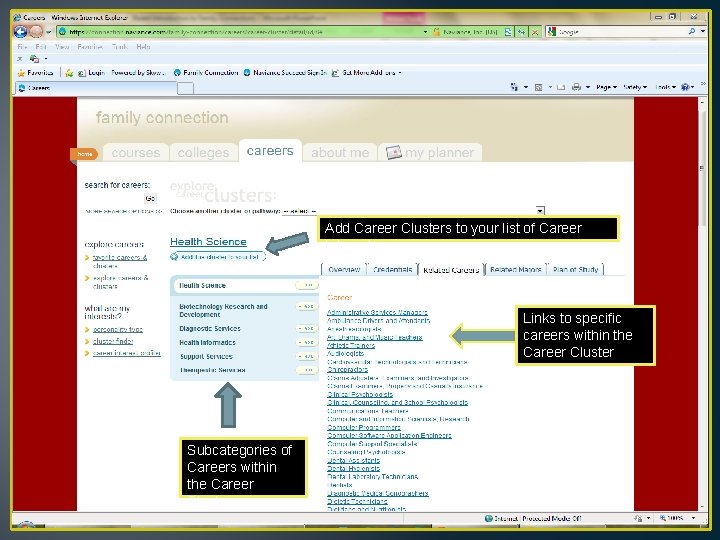The image size is (720, 540).
Task: Click the New Tab button
Action: pos(186,88)
